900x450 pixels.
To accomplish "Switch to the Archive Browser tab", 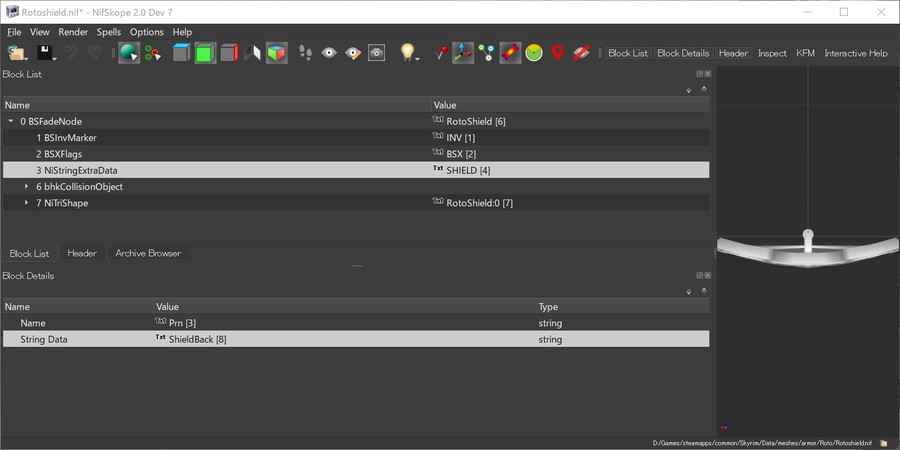I will coord(148,253).
